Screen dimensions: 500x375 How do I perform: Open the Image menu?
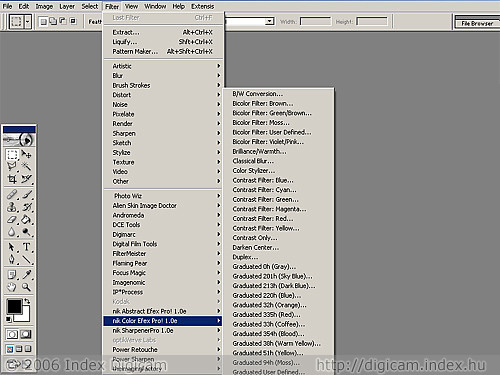click(x=44, y=7)
